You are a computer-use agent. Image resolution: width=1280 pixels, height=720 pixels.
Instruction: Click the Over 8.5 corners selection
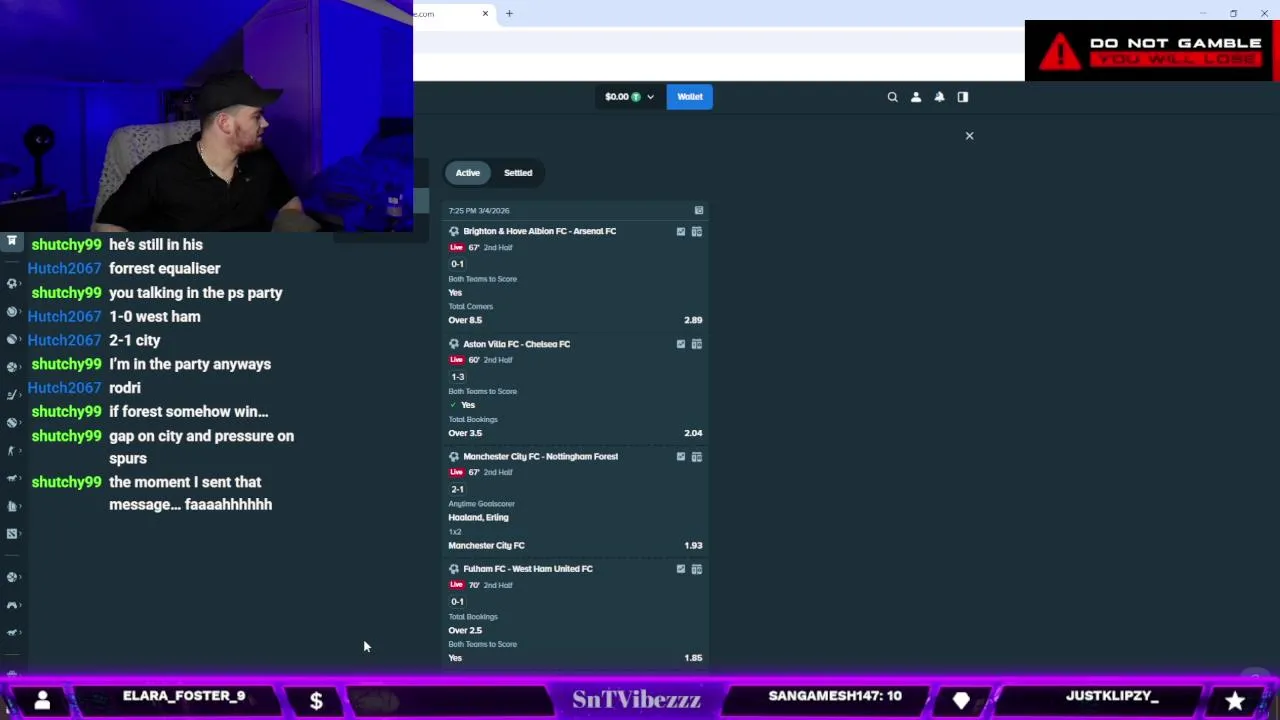coord(465,320)
